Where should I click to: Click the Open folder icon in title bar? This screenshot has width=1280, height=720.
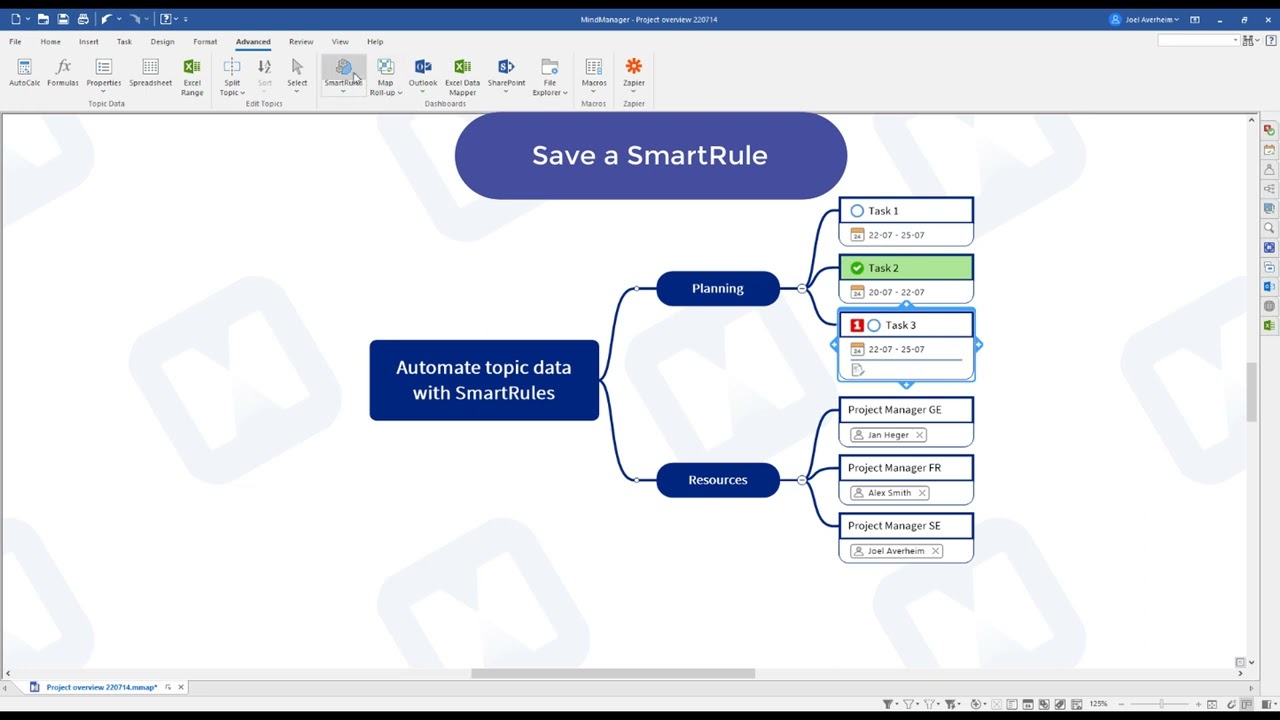pos(43,19)
